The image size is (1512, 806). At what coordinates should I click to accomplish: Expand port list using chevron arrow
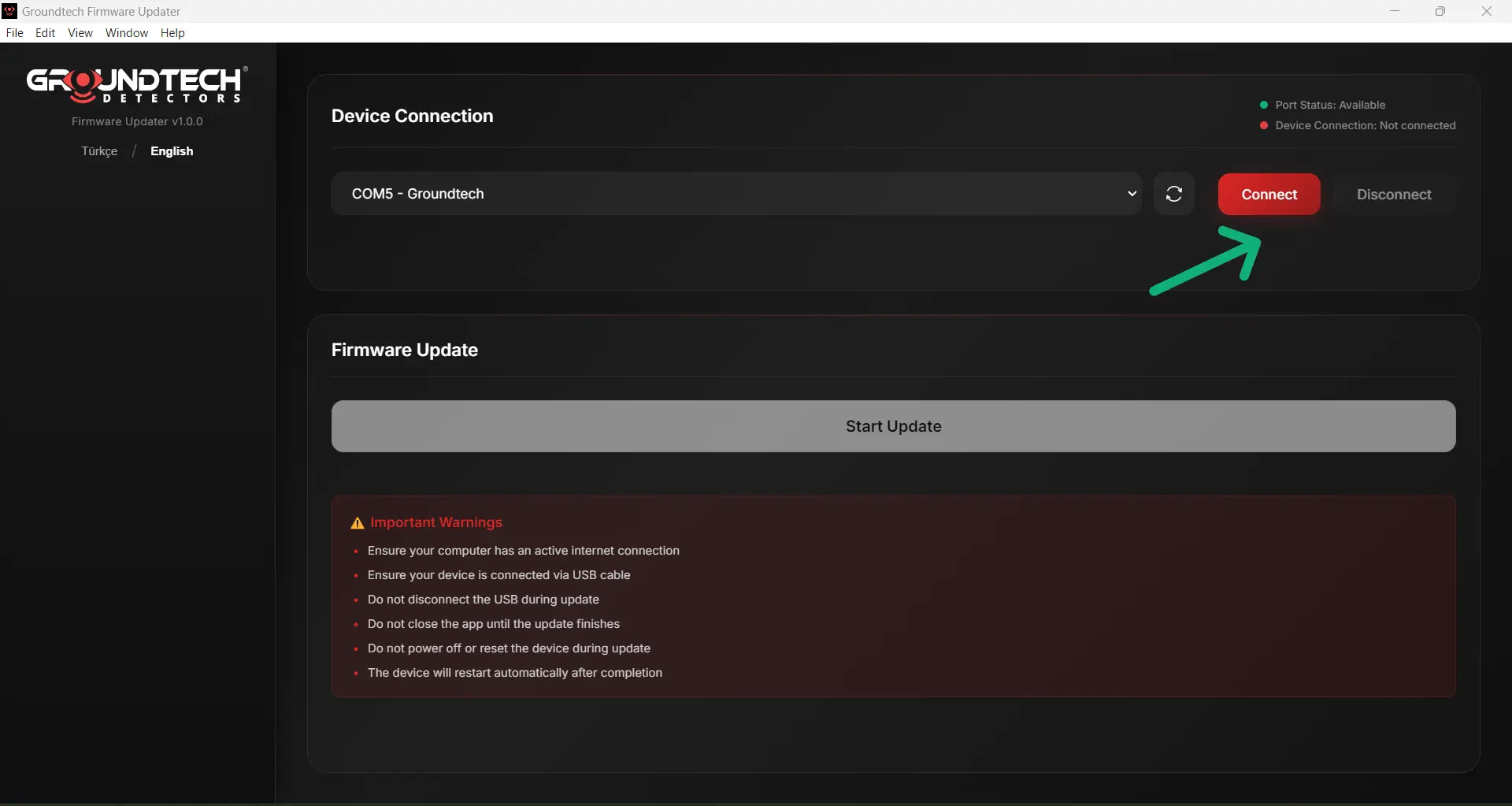tap(1132, 194)
